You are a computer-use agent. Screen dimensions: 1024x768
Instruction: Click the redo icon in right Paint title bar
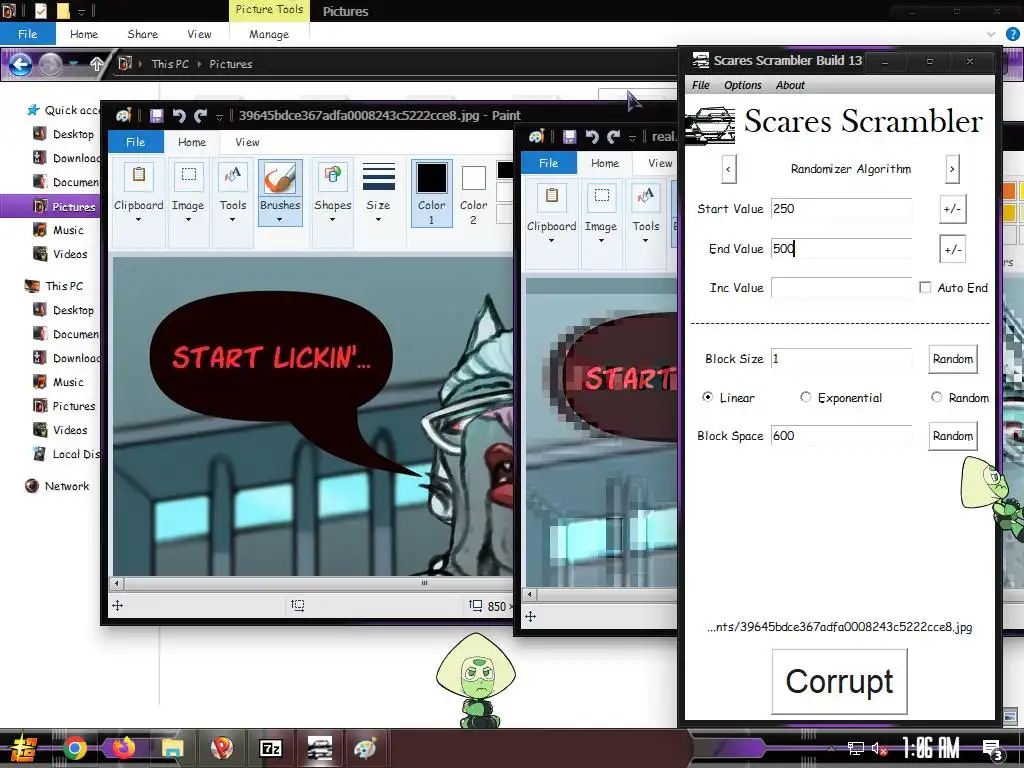pos(614,136)
